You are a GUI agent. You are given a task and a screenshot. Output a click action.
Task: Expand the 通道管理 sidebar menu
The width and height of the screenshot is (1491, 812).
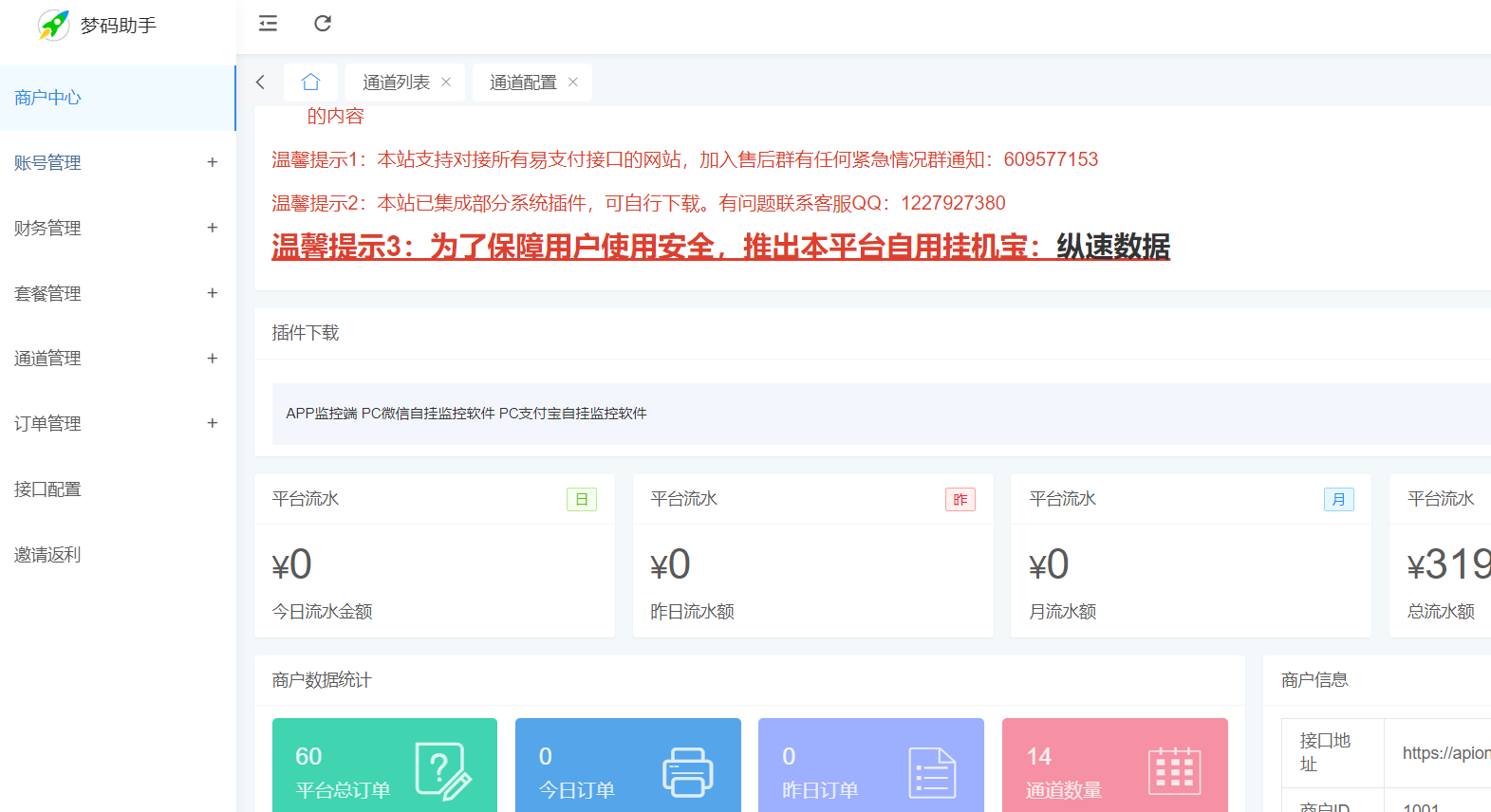coord(213,359)
